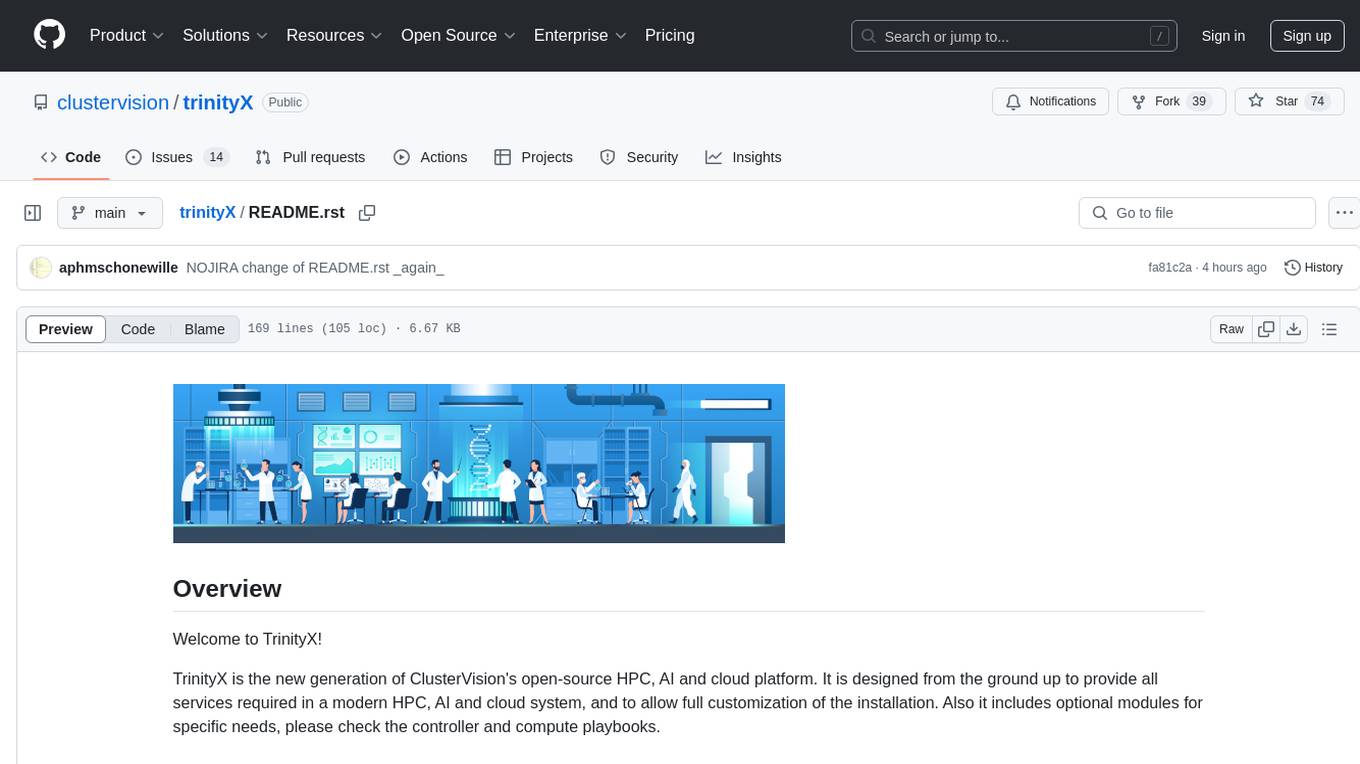This screenshot has width=1360, height=764.
Task: Click the Public visibility badge
Action: tap(285, 102)
